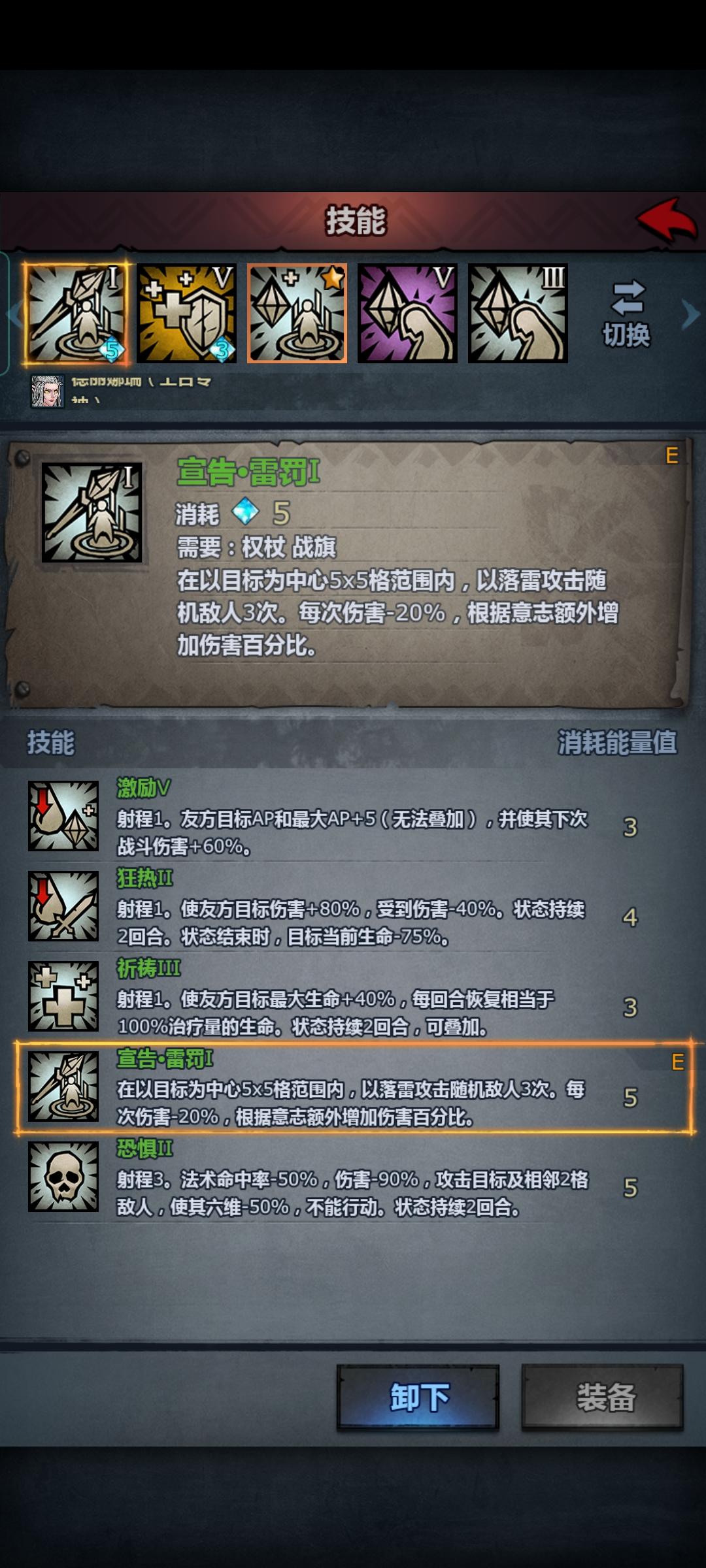This screenshot has height=1568, width=706.
Task: Go back using the red arrow
Action: [x=667, y=220]
